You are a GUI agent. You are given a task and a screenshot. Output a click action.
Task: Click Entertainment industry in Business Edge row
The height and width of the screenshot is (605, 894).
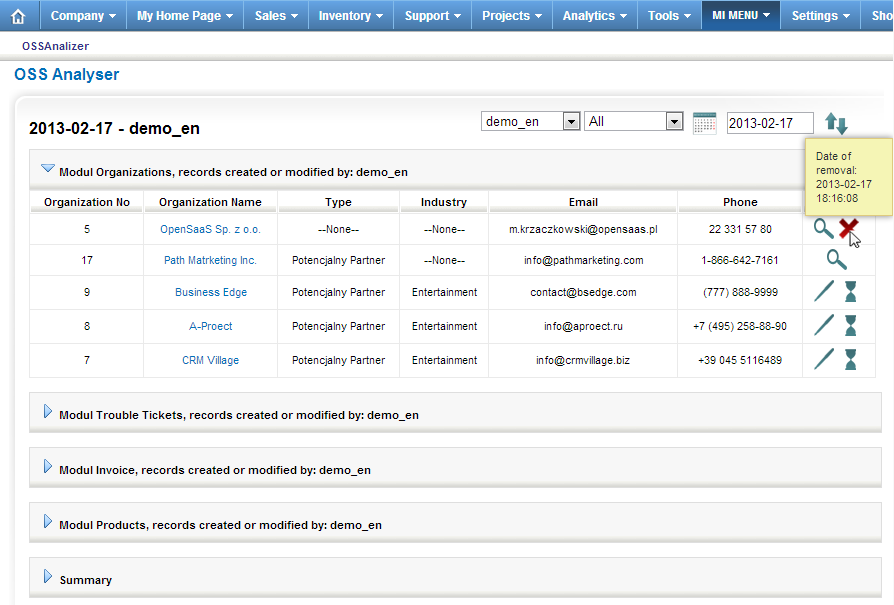point(444,292)
